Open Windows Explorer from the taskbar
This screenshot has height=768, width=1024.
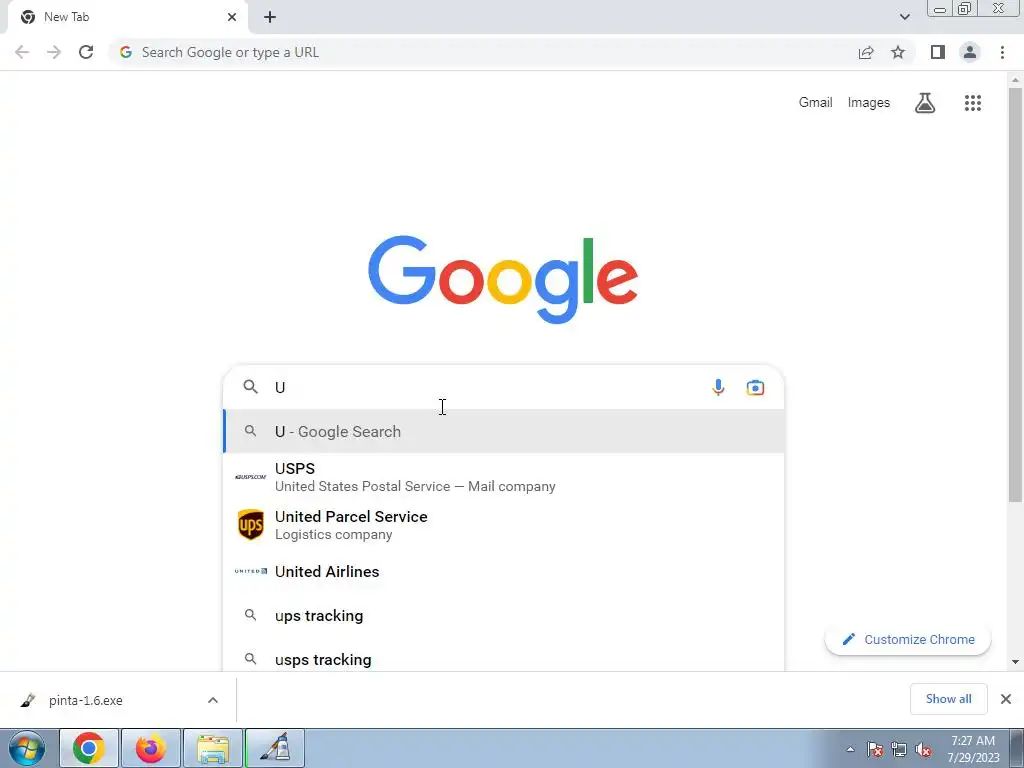[213, 748]
